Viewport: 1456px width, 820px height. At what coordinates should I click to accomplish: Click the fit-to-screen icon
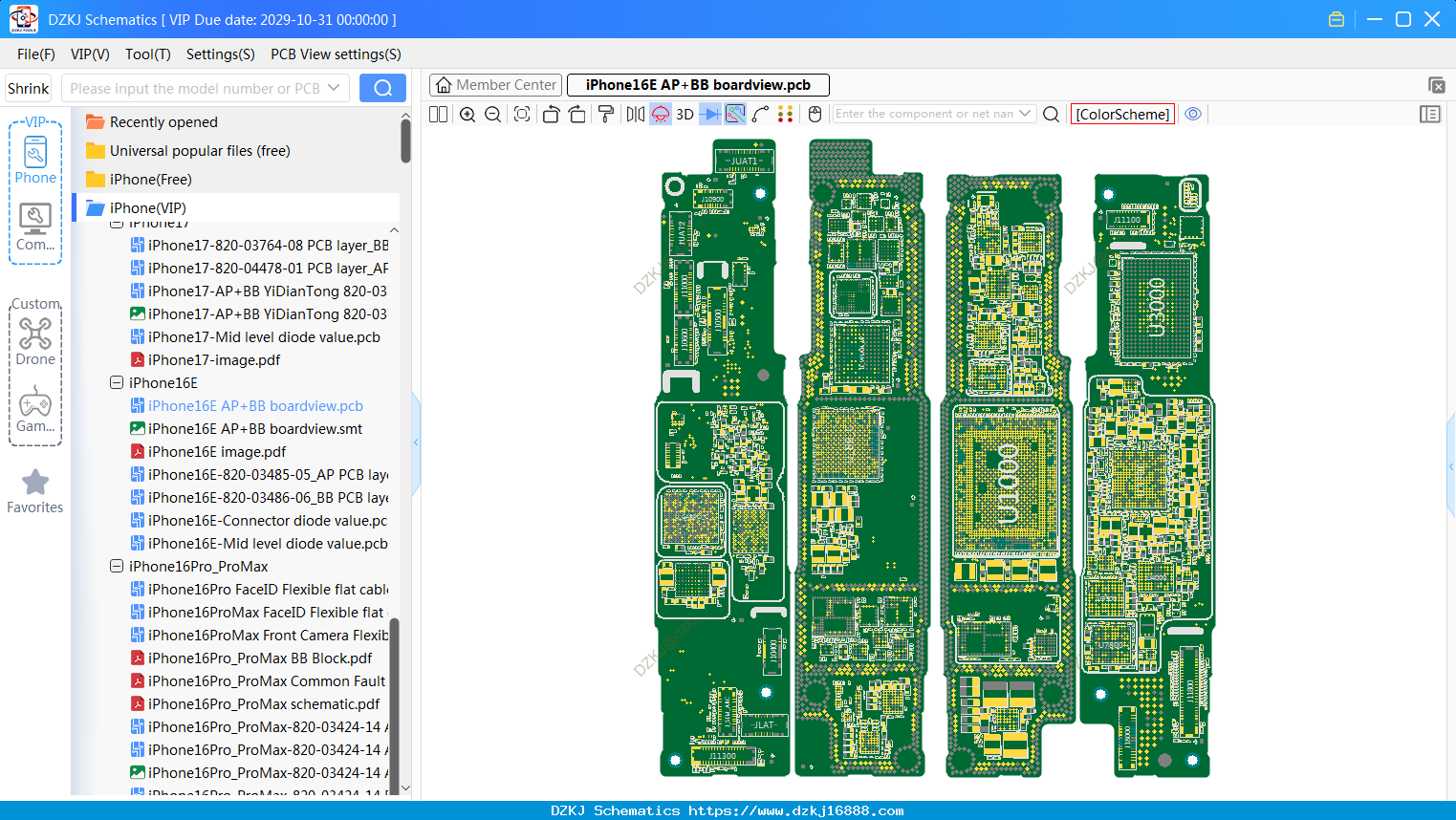click(522, 115)
